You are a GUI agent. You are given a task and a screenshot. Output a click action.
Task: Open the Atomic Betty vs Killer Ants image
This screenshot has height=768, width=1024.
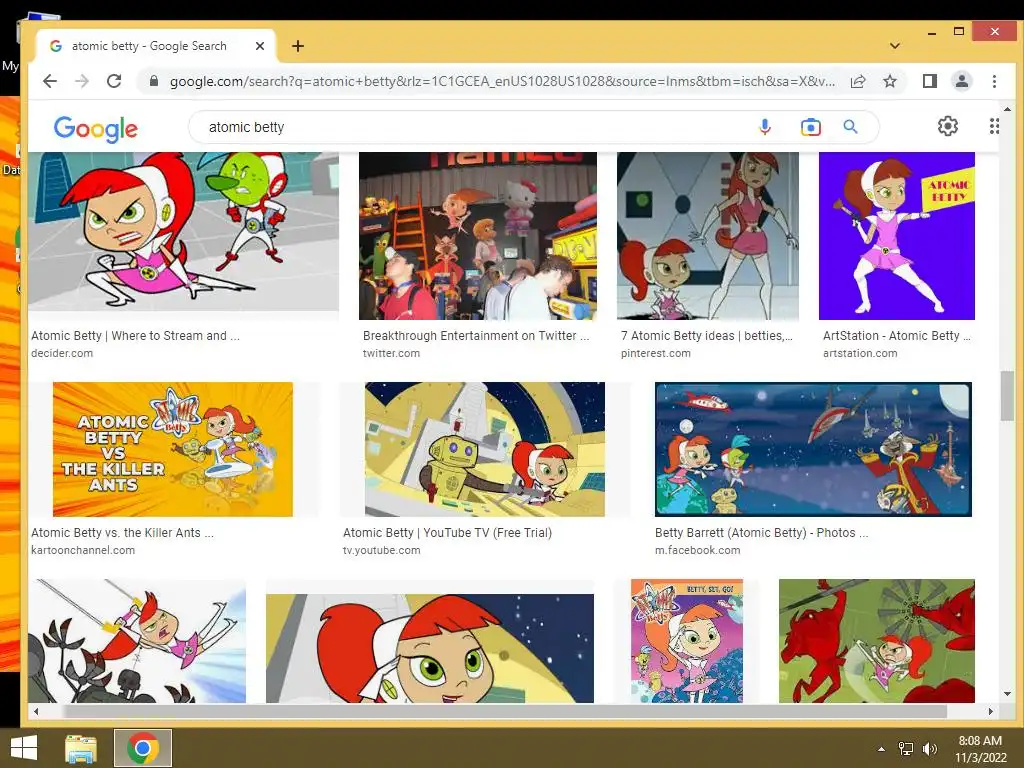(x=173, y=449)
